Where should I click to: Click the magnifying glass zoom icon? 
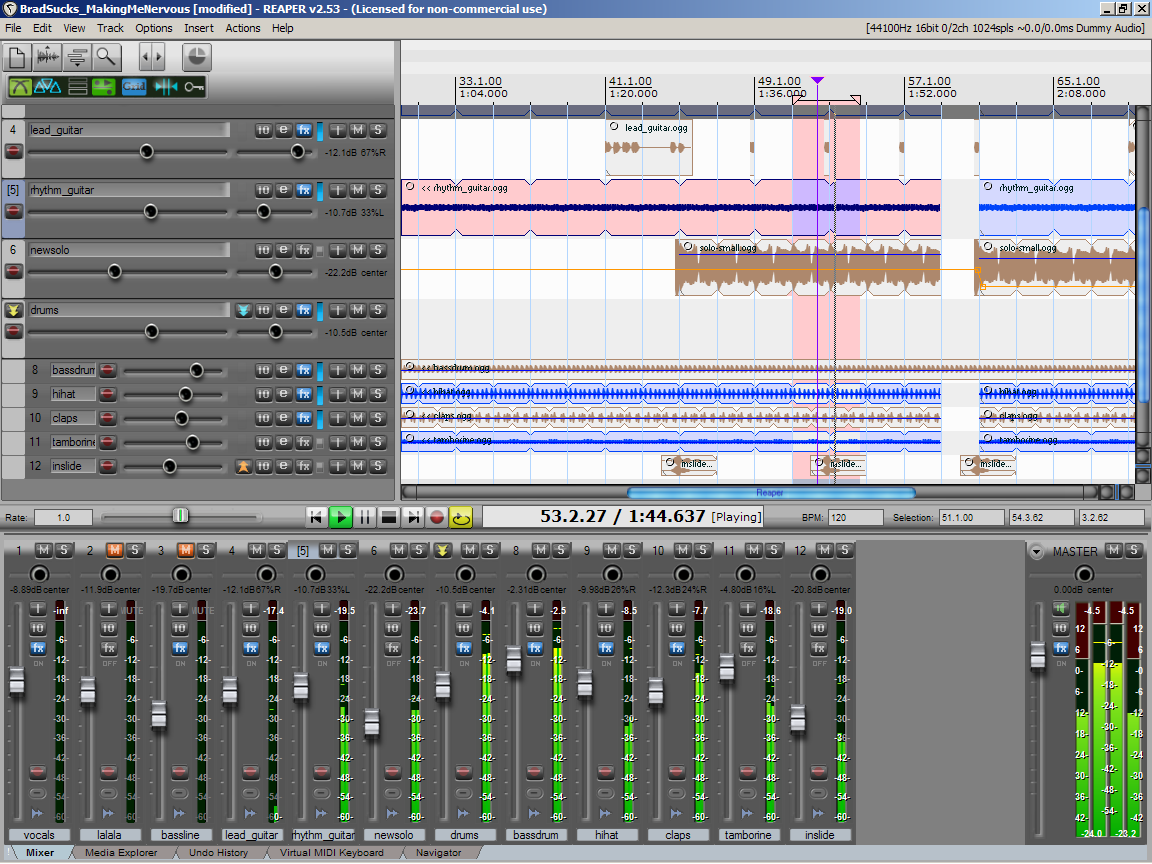(106, 57)
